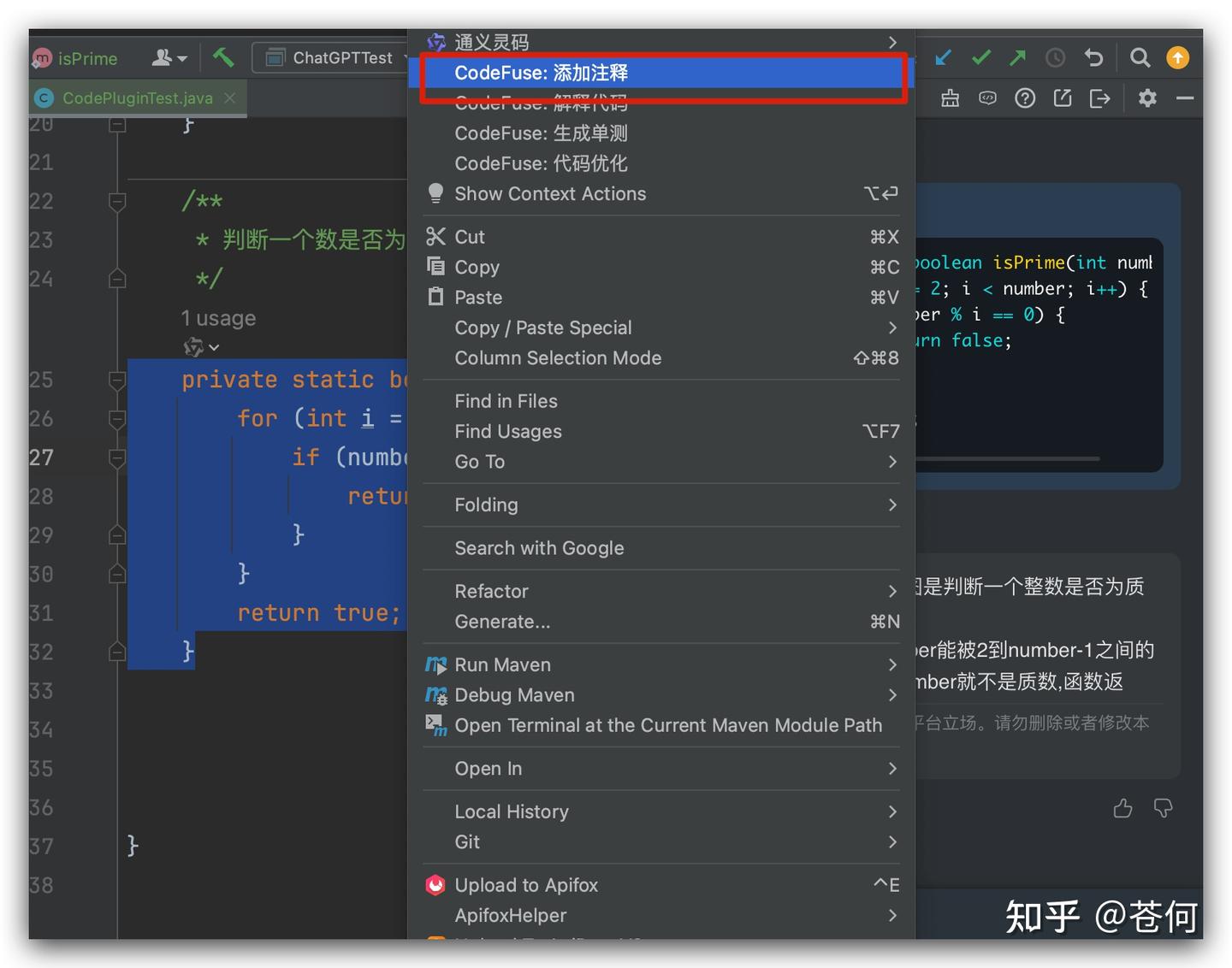
Task: Open the help question mark icon
Action: click(1025, 98)
